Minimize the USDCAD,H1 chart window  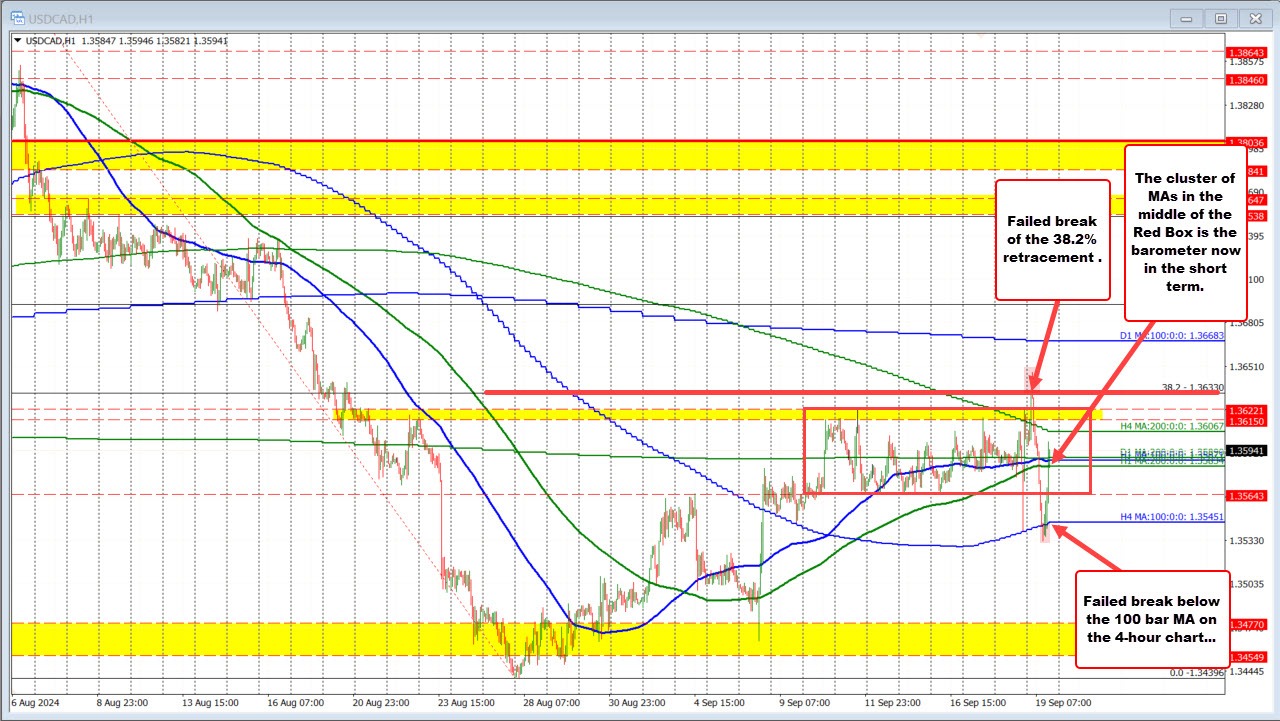tap(1185, 17)
